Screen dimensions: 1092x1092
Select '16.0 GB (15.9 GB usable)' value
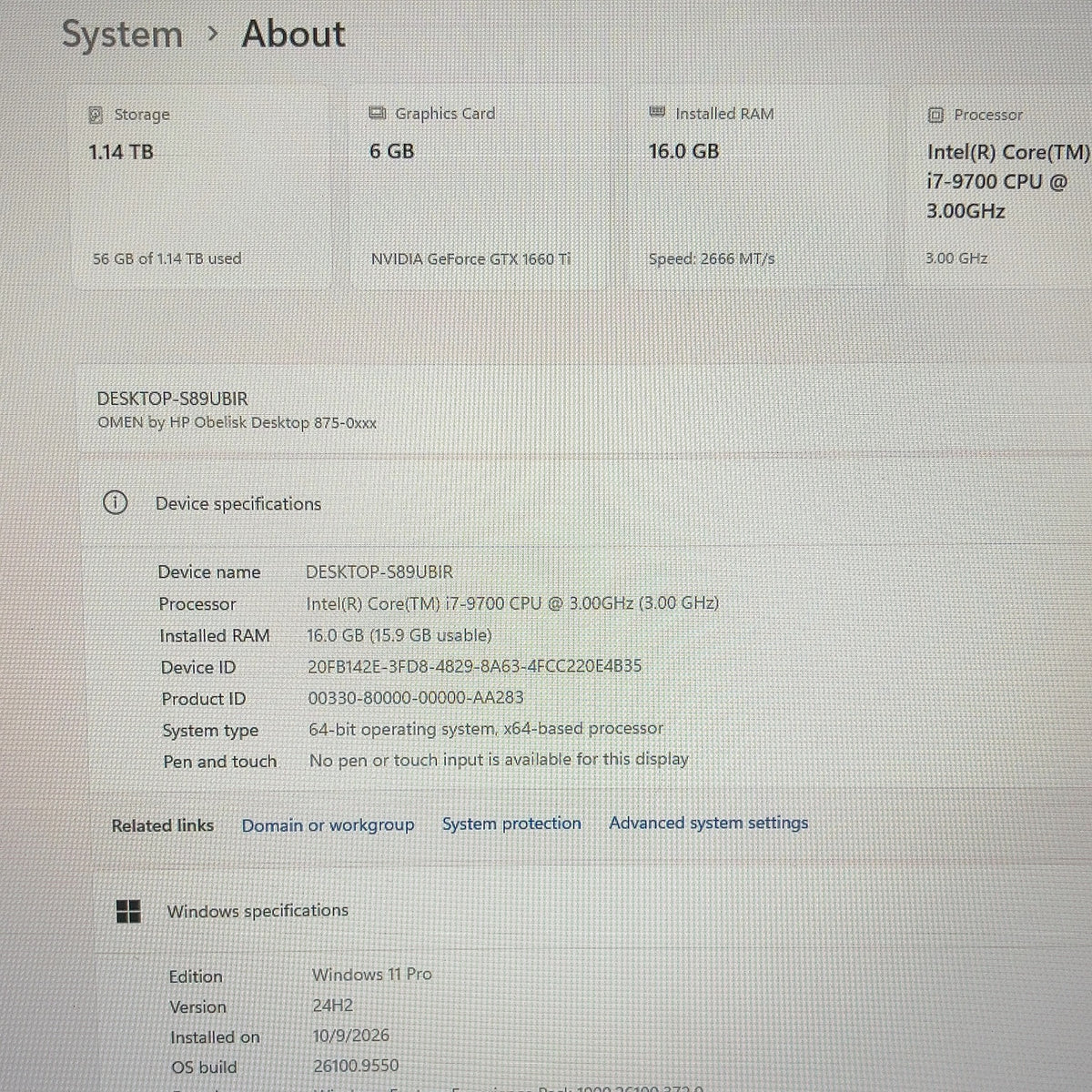(x=399, y=635)
